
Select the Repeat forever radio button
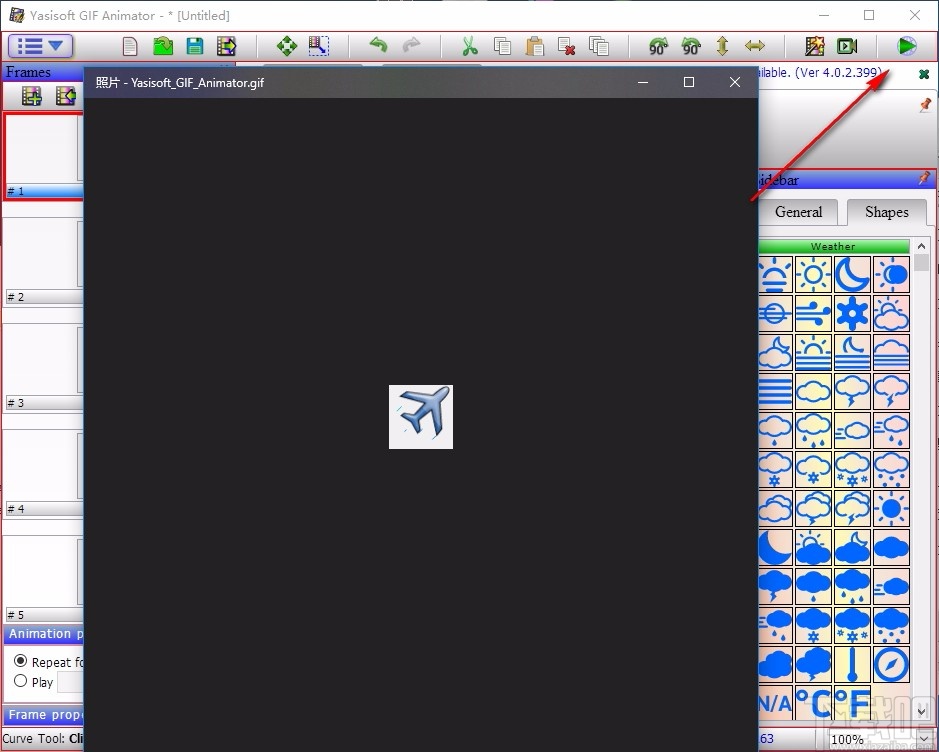(20, 661)
